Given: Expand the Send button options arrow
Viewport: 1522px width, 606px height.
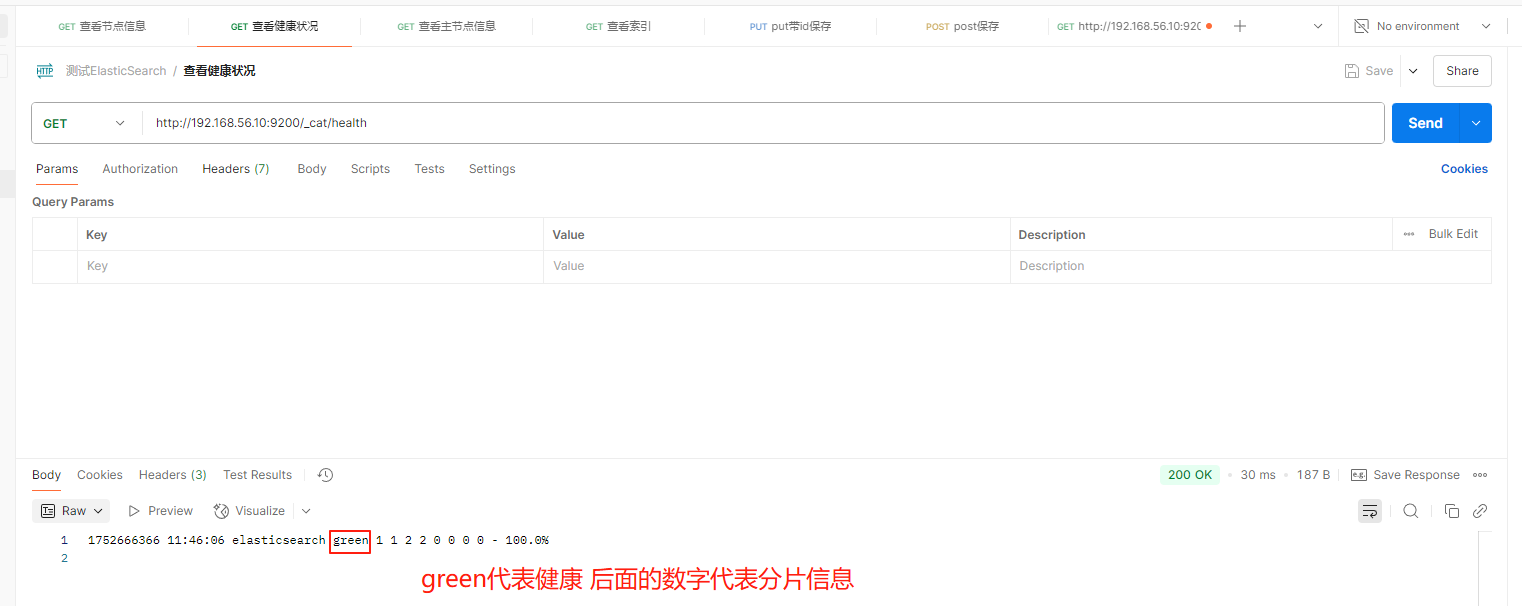Looking at the screenshot, I should (x=1476, y=123).
